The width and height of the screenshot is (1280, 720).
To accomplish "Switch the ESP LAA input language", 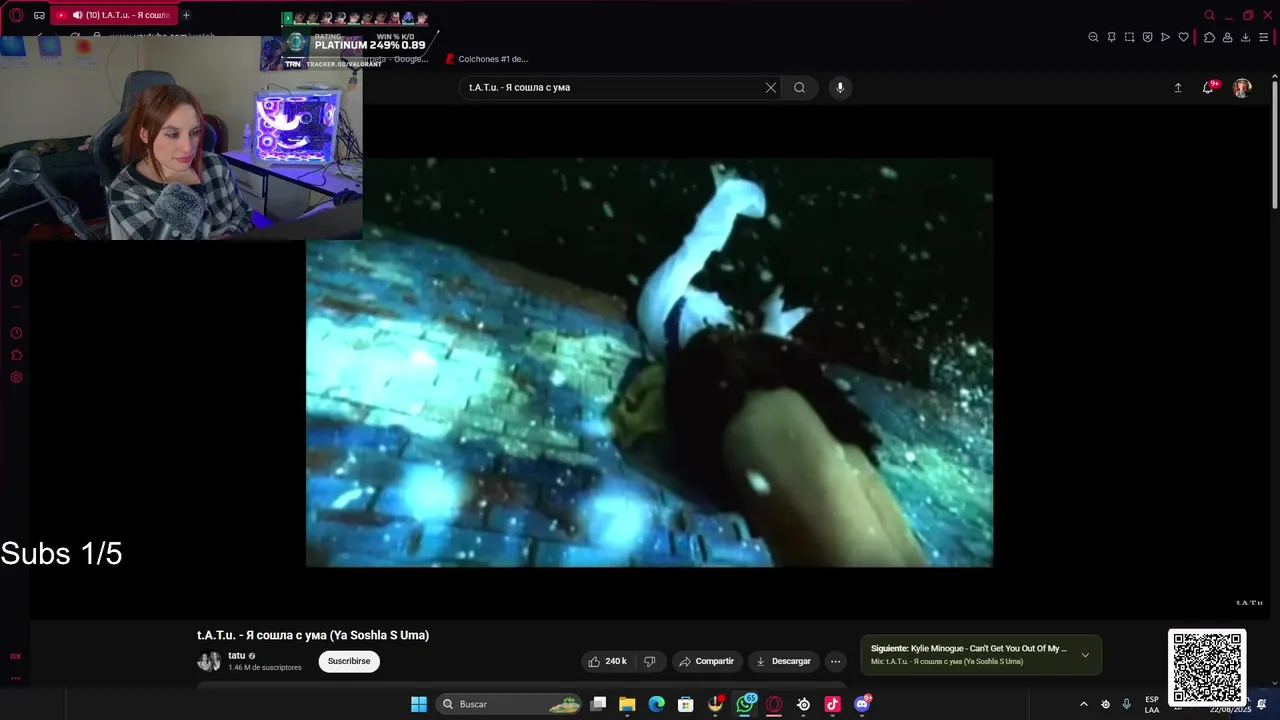I will click(x=1152, y=704).
